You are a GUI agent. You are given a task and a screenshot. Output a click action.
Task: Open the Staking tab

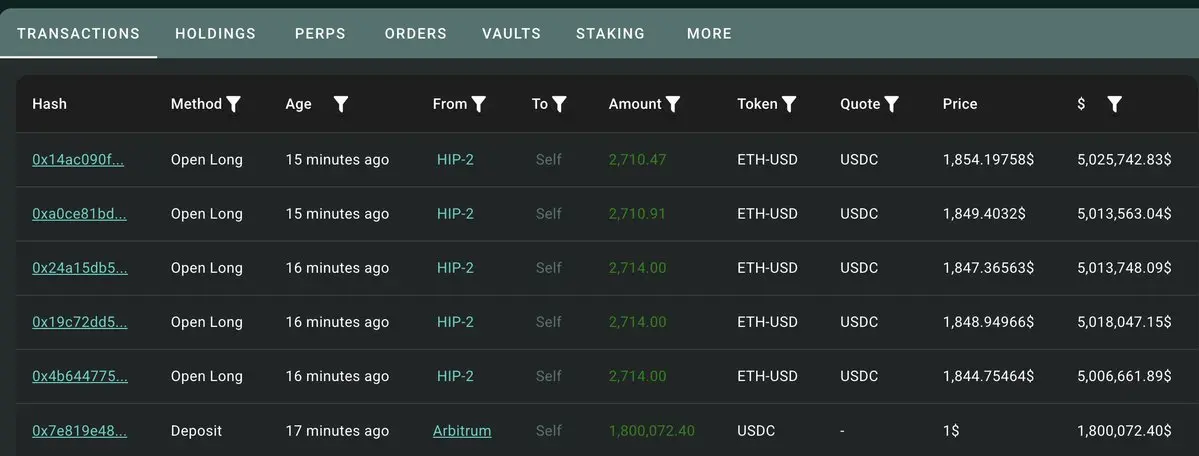[x=610, y=34]
